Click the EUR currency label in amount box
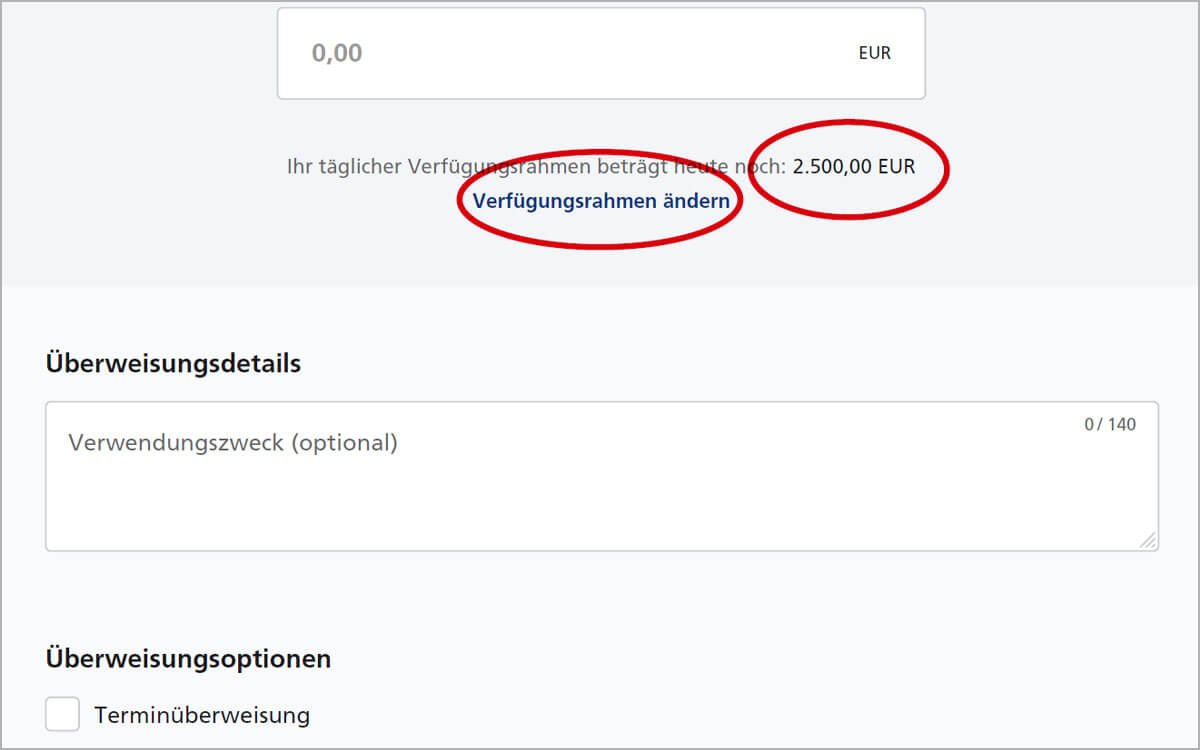Image resolution: width=1200 pixels, height=750 pixels. point(874,53)
